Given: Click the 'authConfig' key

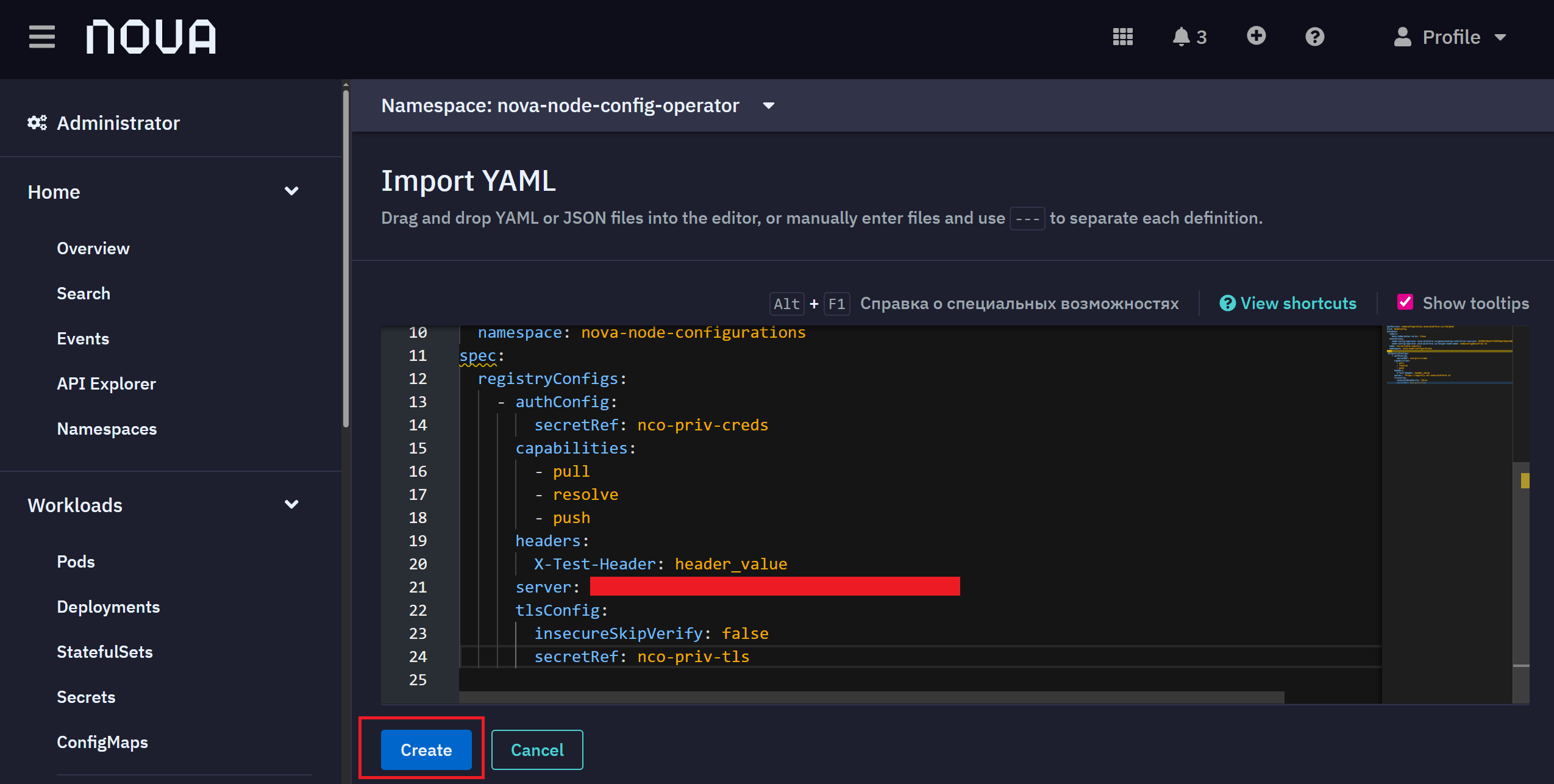Looking at the screenshot, I should point(562,402).
